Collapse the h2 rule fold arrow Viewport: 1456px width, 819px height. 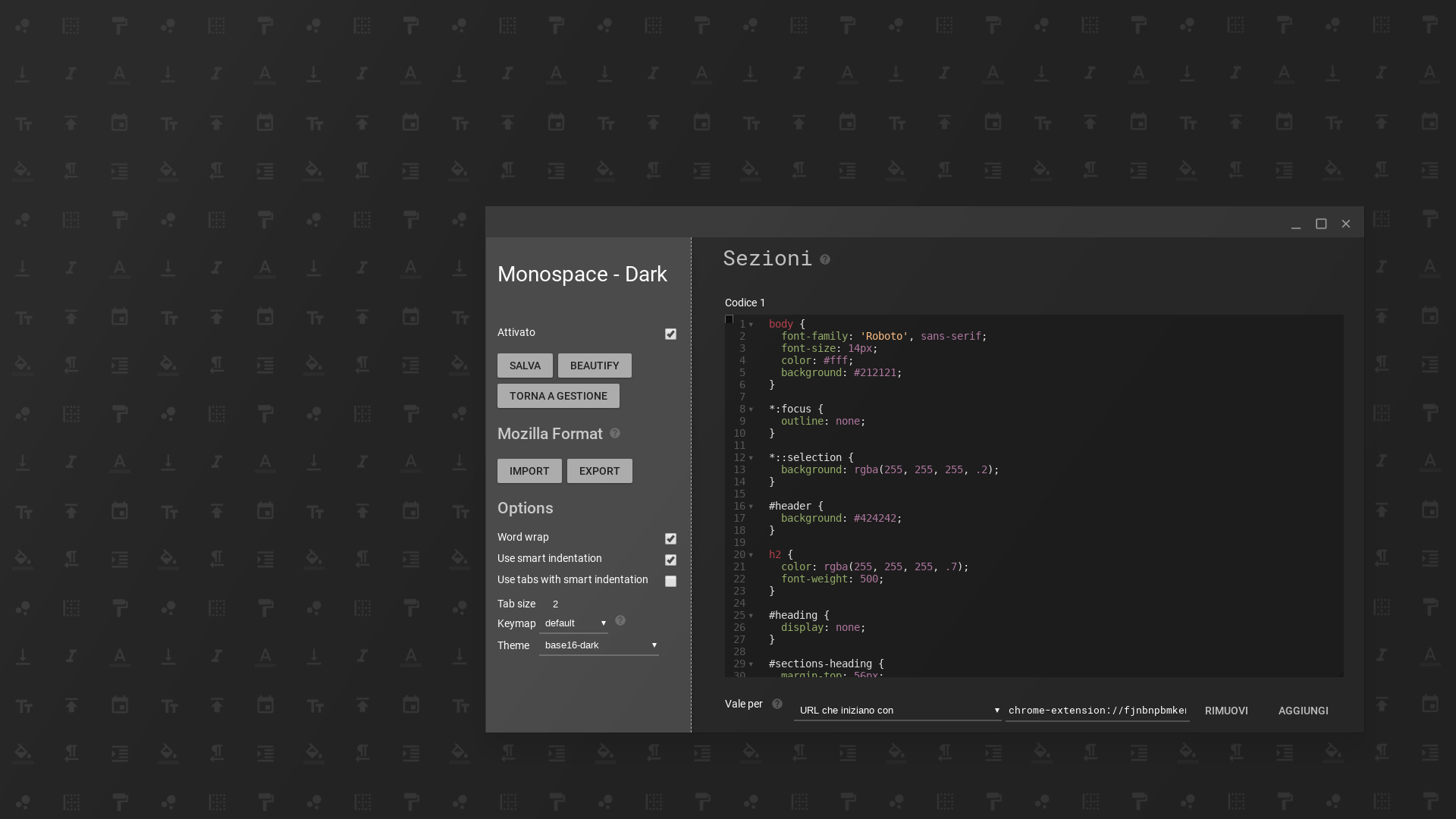752,554
